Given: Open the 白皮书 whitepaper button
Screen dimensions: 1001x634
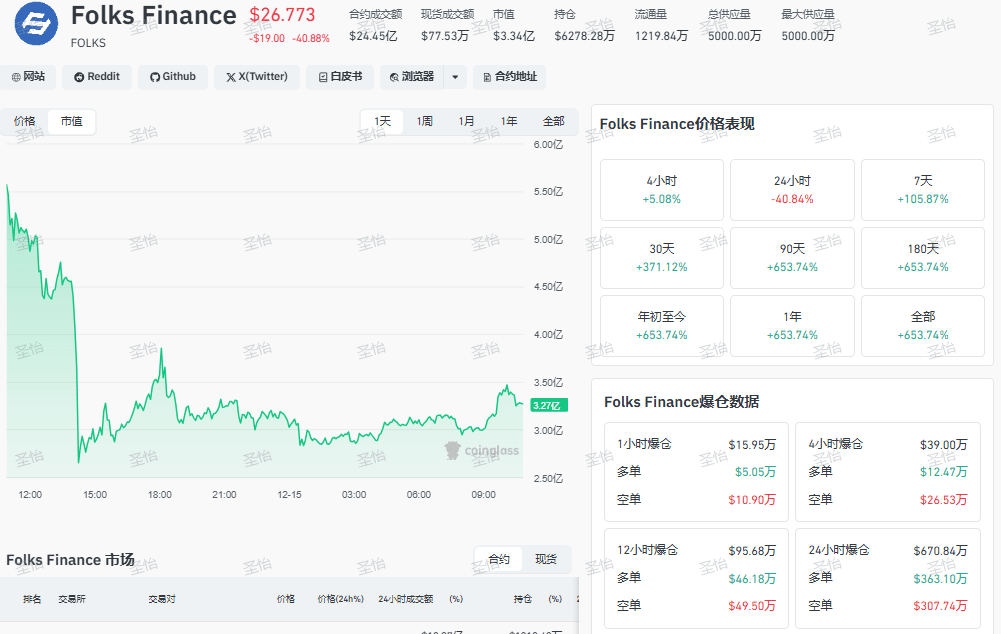Looking at the screenshot, I should (340, 77).
